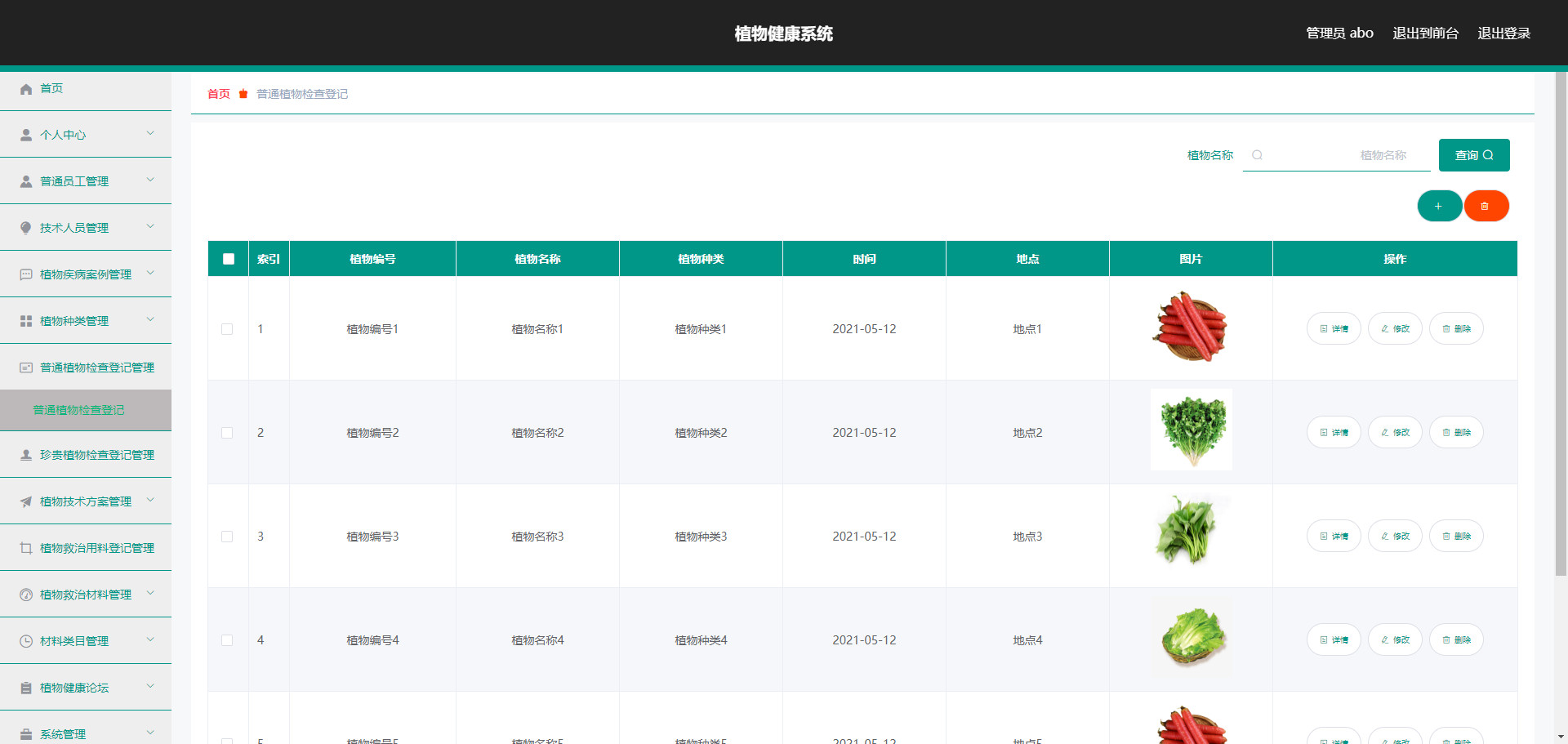1568x744 pixels.
Task: Click the 技术人员管理 lightbulb icon
Action: tap(26, 228)
